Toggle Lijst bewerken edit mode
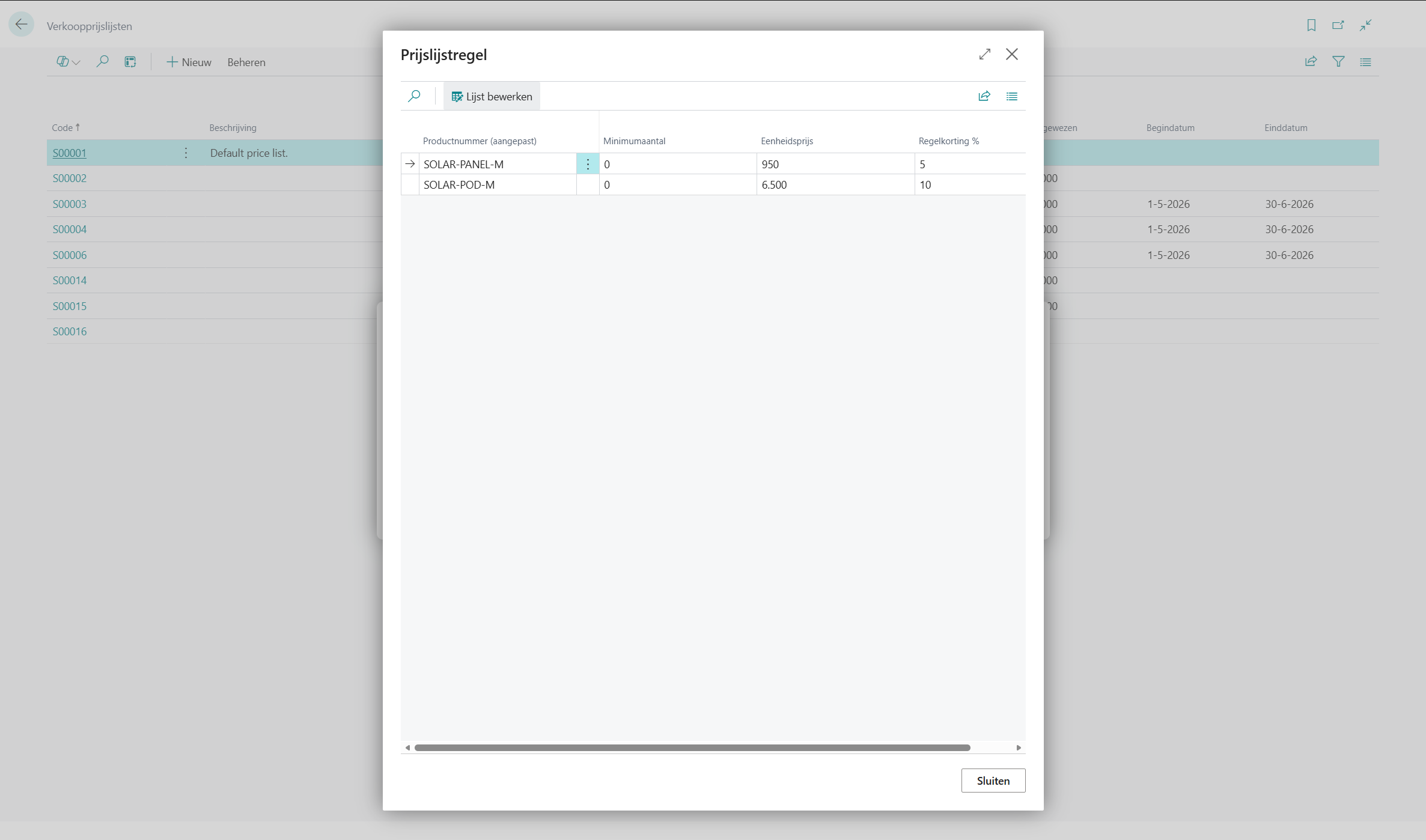 point(492,96)
